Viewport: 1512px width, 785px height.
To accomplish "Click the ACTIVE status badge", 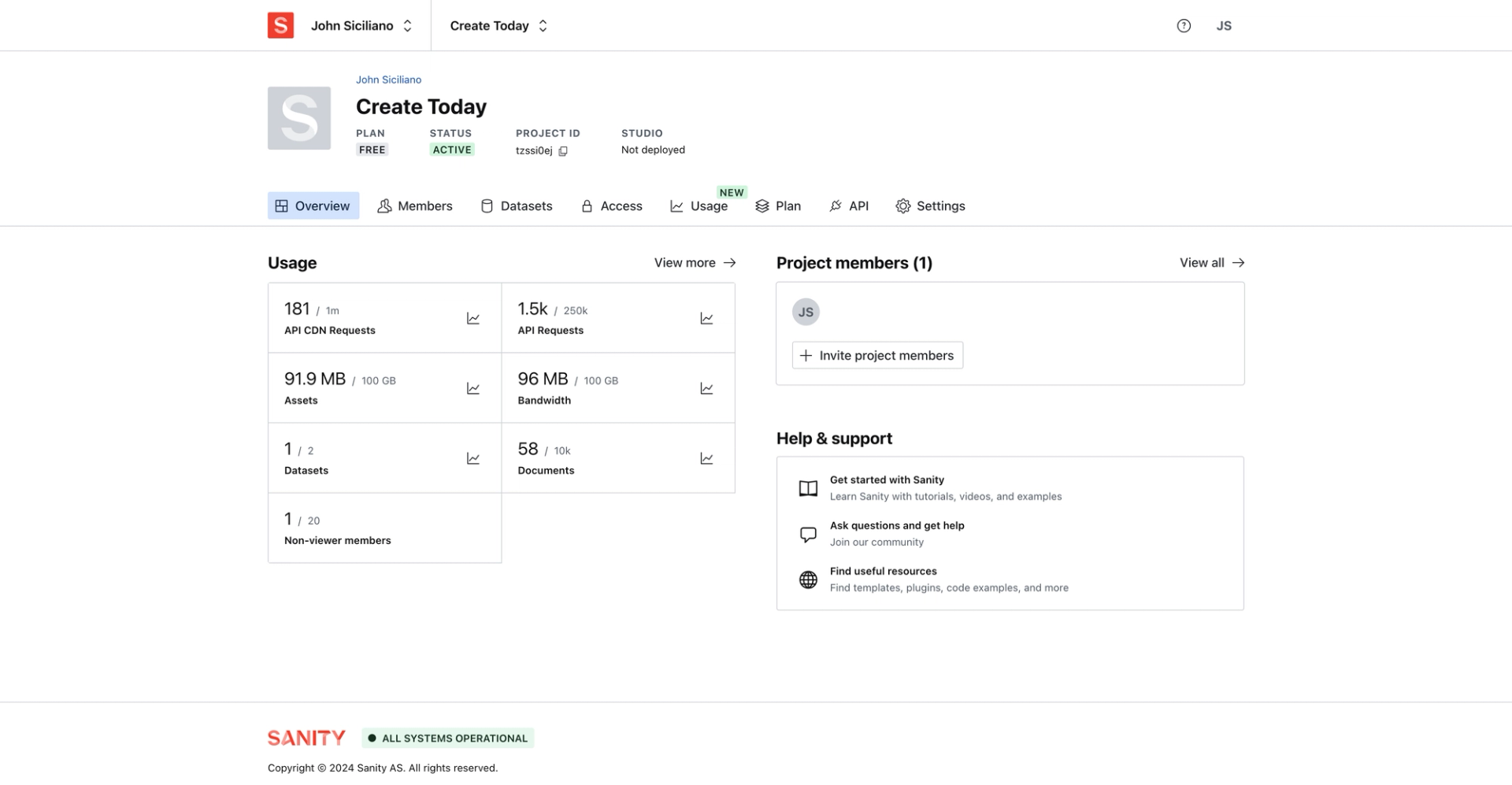I will pos(452,150).
